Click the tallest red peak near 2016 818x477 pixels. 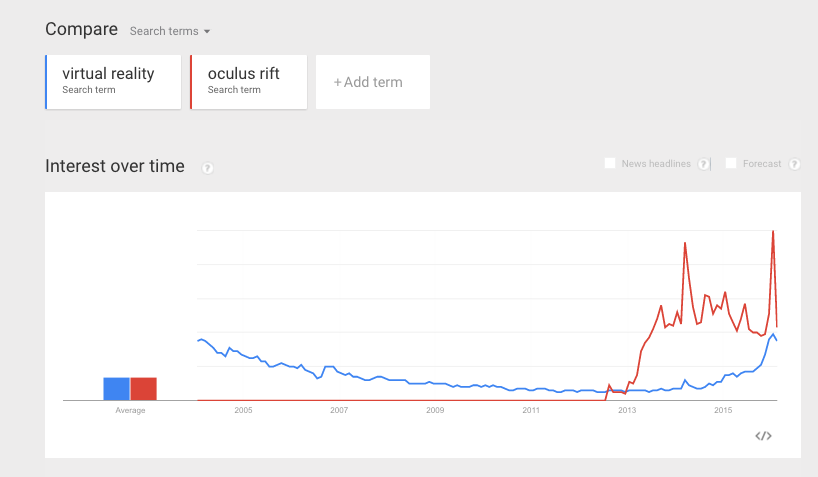click(773, 231)
